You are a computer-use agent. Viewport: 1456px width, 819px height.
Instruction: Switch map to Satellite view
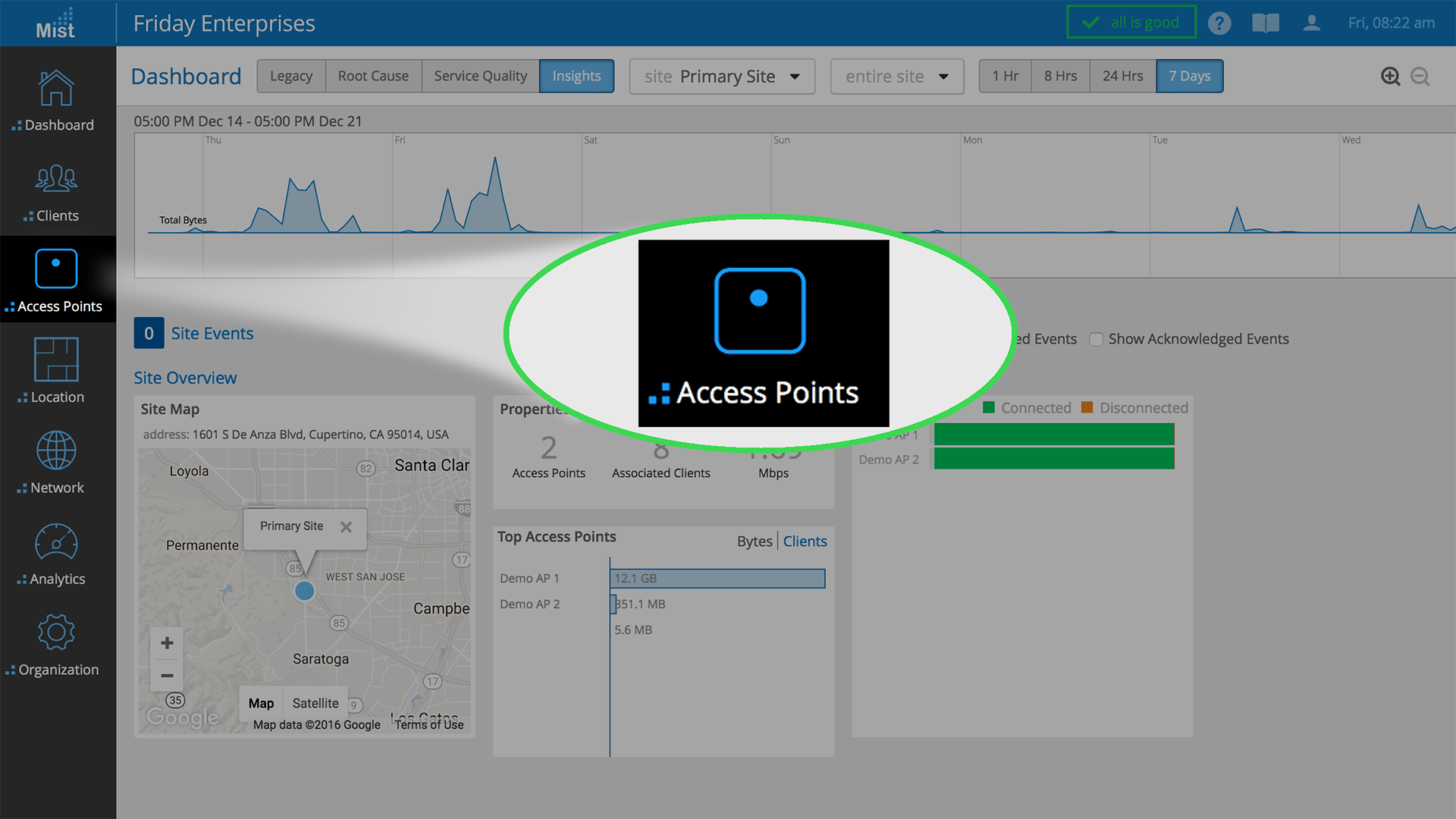click(315, 703)
